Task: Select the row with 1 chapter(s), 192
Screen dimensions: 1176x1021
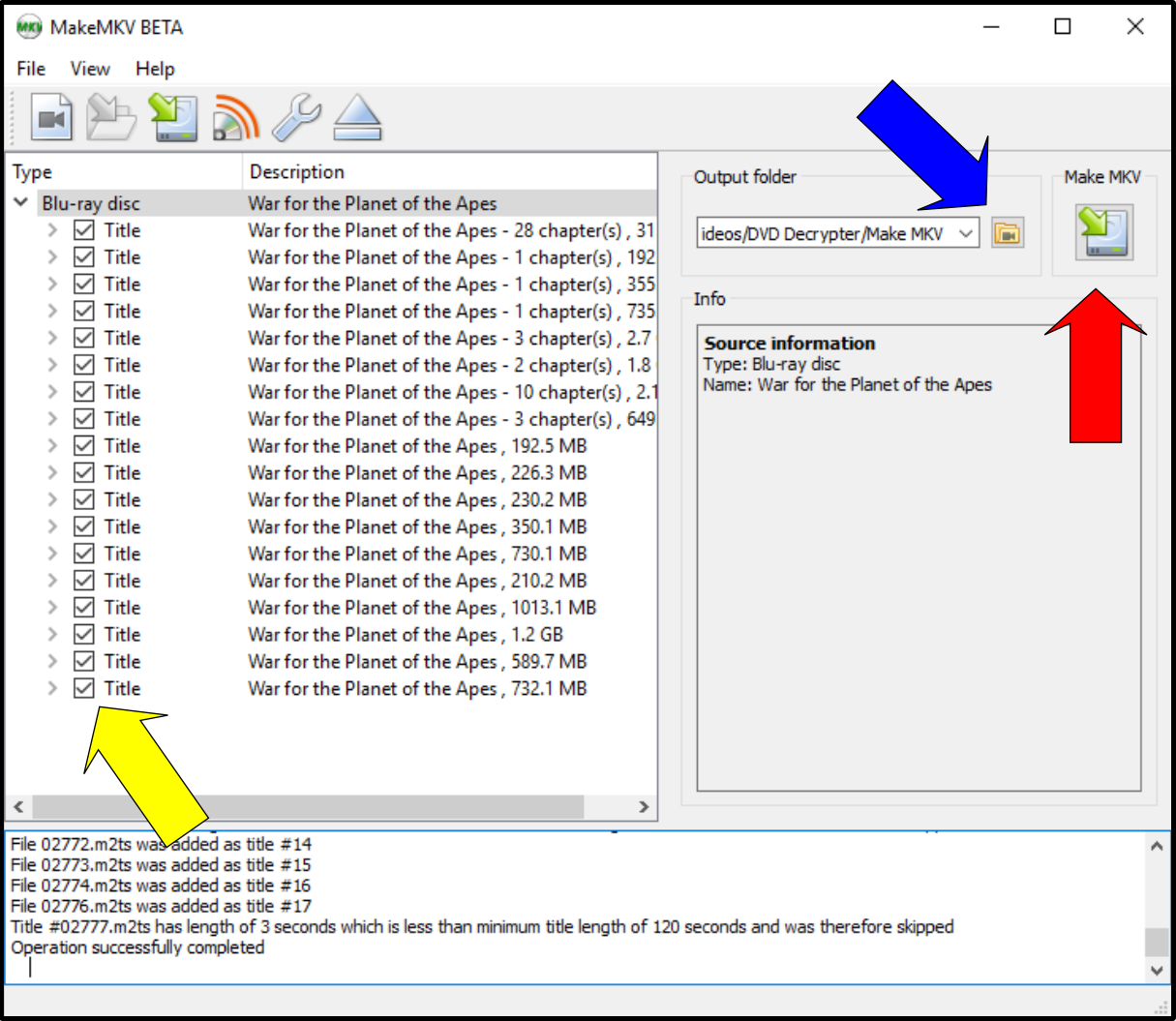Action: [x=331, y=257]
